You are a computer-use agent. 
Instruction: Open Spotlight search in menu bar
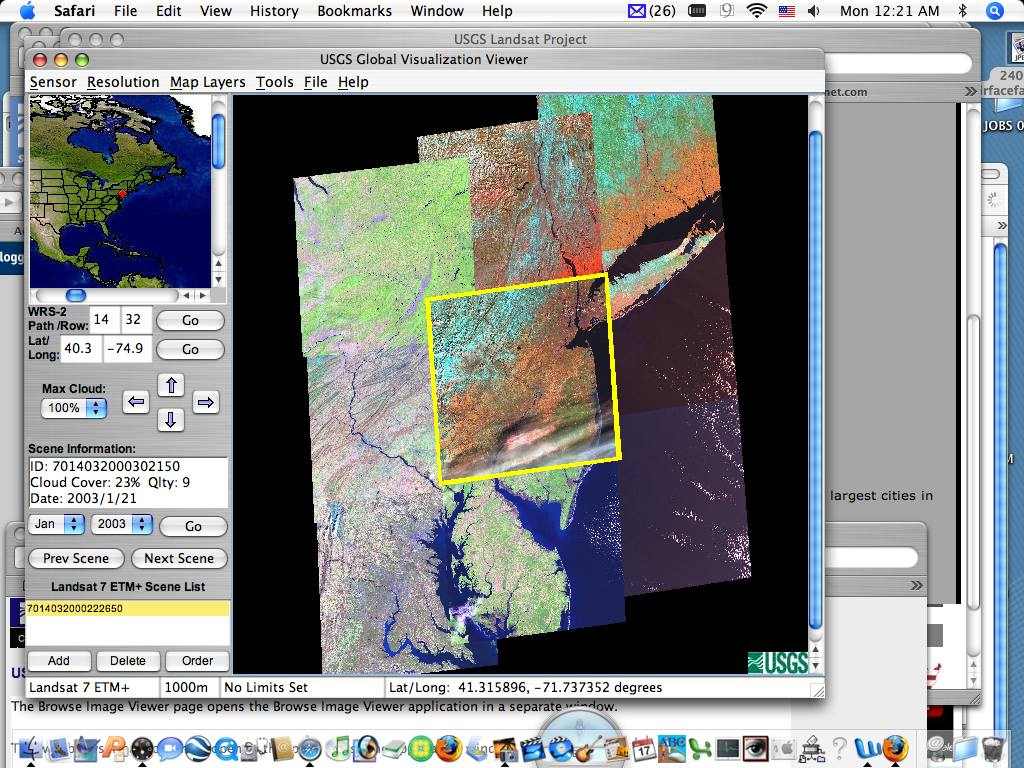(994, 10)
